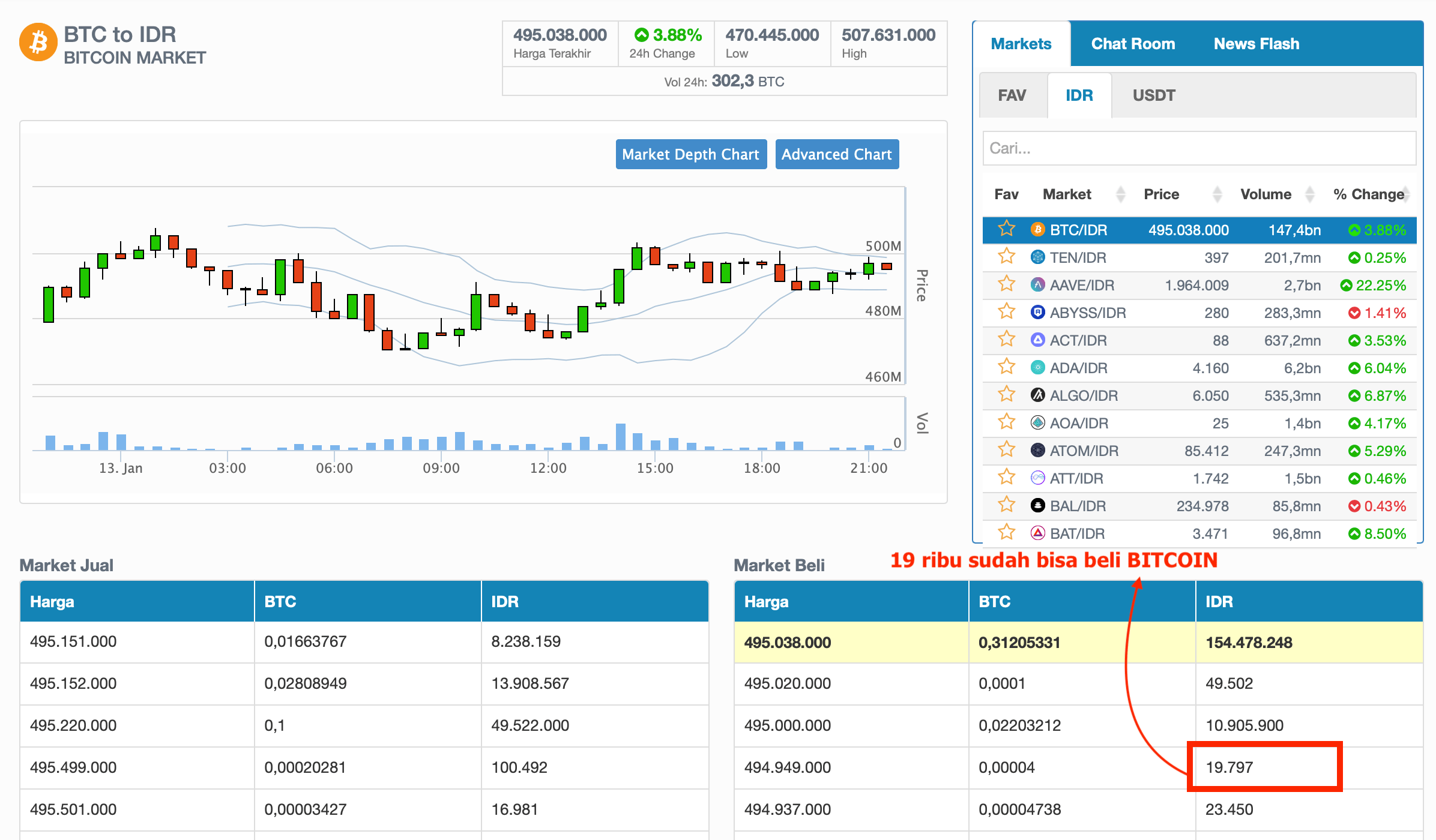Sort market list by Price column arrows
Screen dimensions: 1436x840
pos(1217,194)
